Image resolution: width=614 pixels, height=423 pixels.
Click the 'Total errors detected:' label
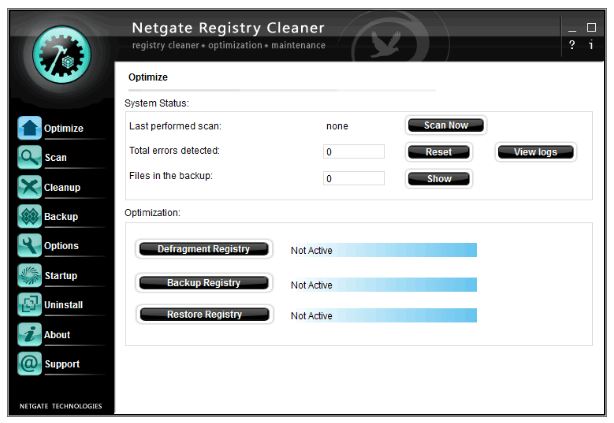[x=174, y=151]
